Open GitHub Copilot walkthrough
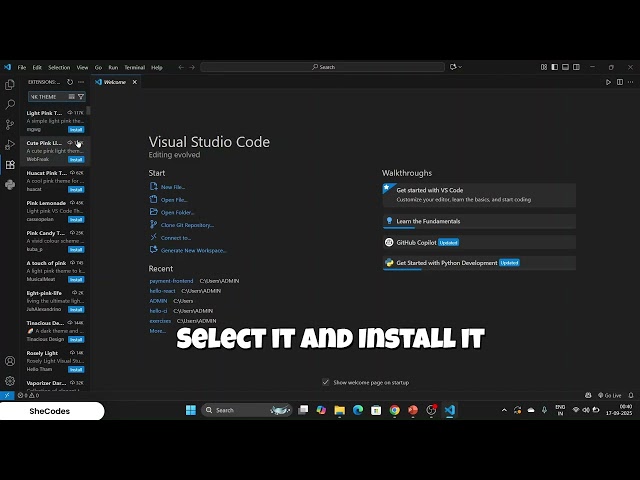Image resolution: width=640 pixels, height=480 pixels. coord(479,242)
